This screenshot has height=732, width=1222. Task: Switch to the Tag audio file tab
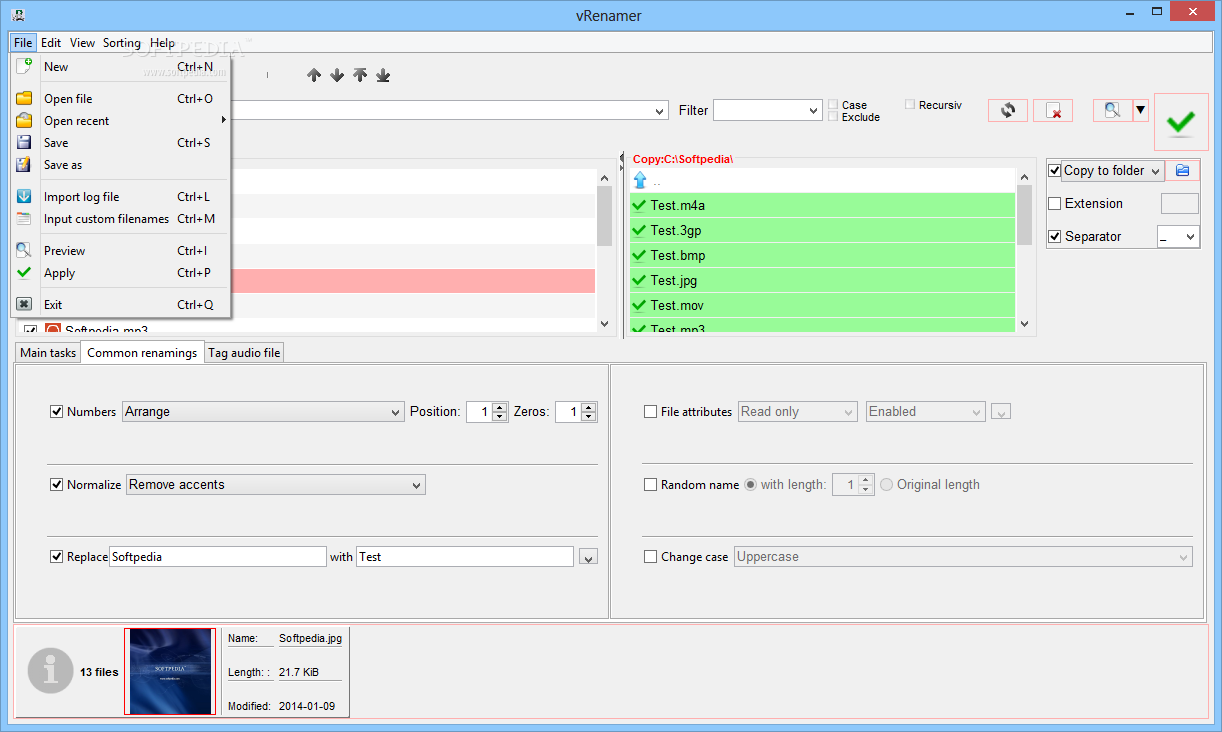pos(244,353)
